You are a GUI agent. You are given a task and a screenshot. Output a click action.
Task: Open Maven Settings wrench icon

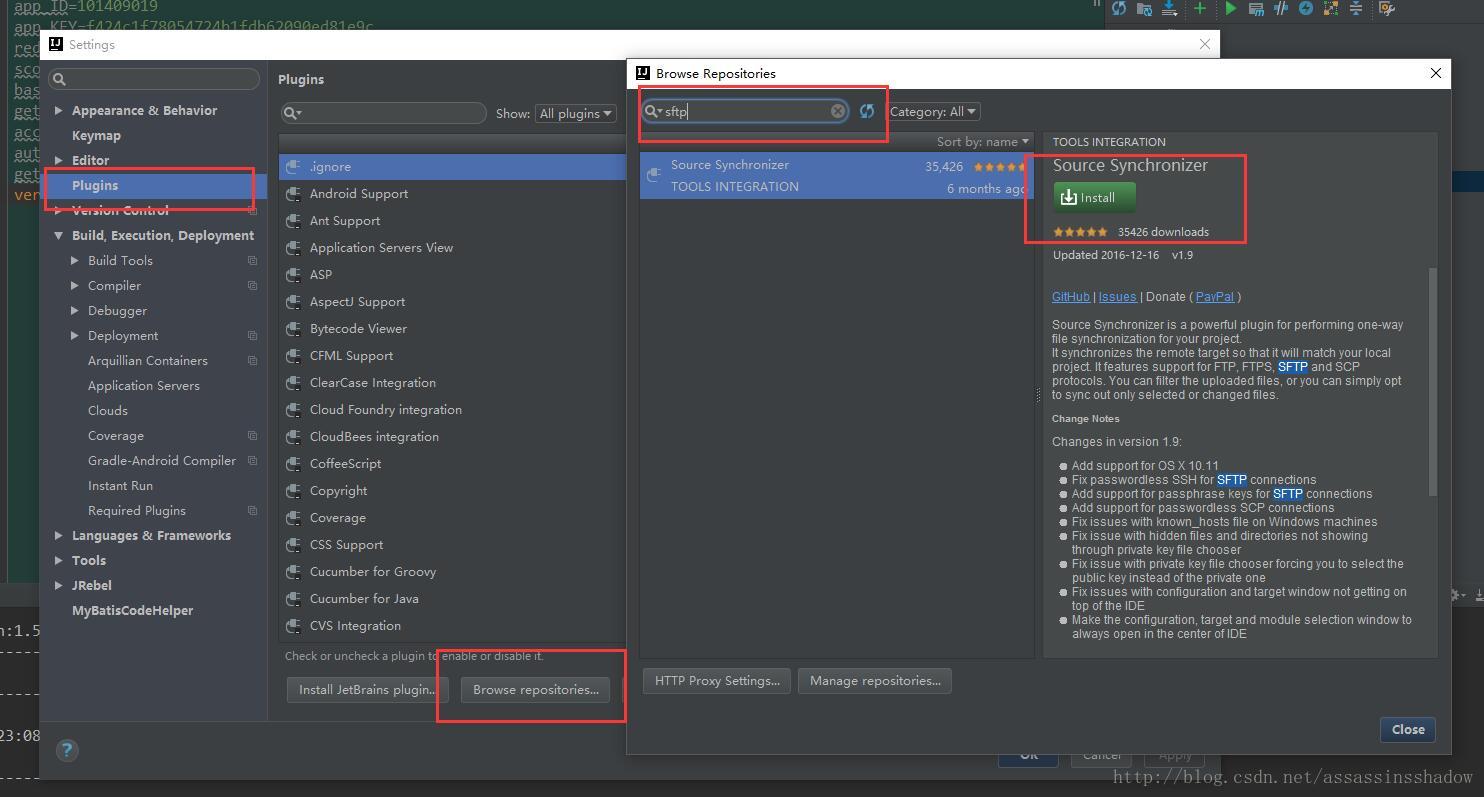click(x=1387, y=9)
